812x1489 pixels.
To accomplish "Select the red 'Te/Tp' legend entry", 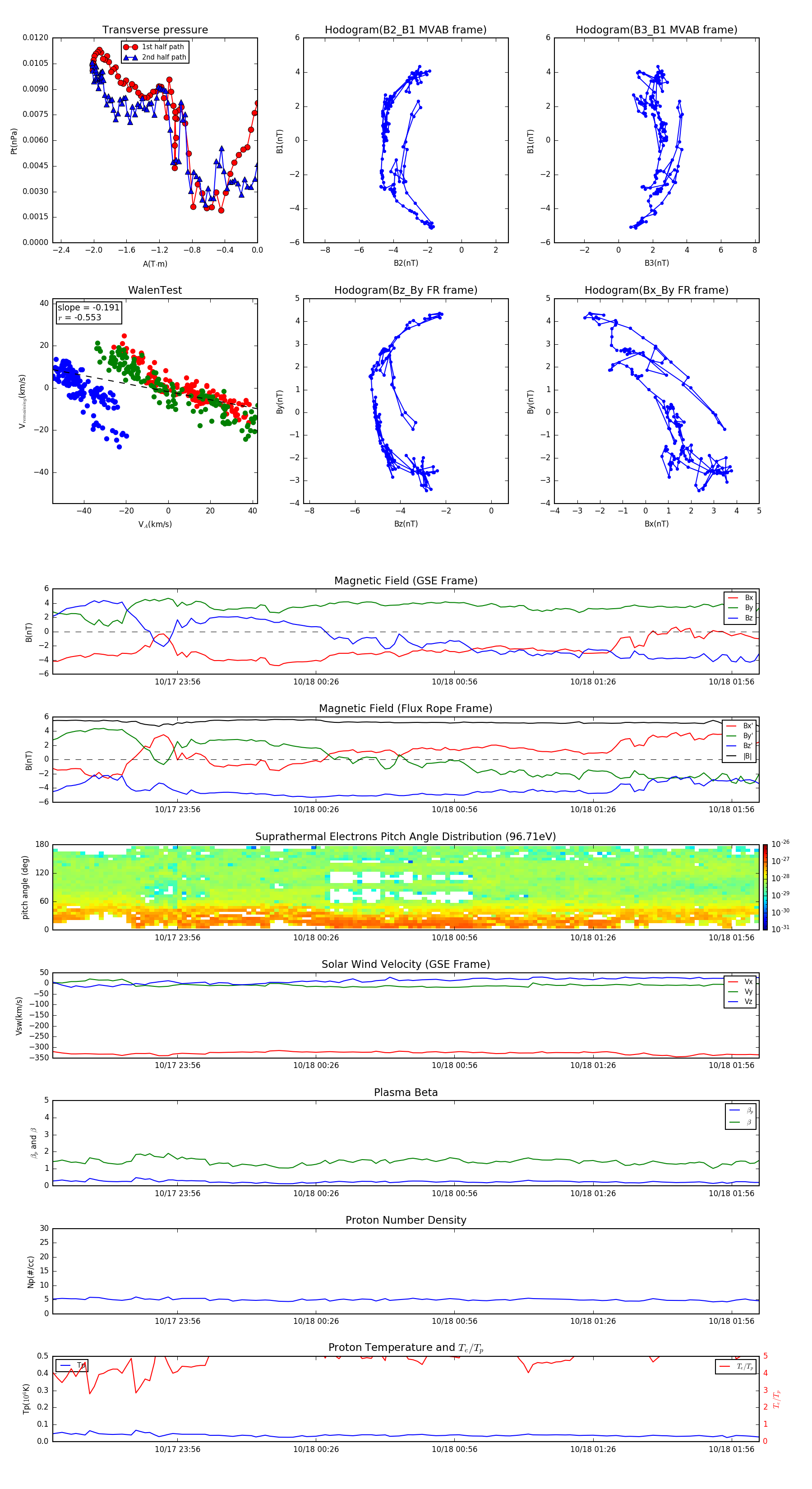I will pyautogui.click(x=736, y=1366).
